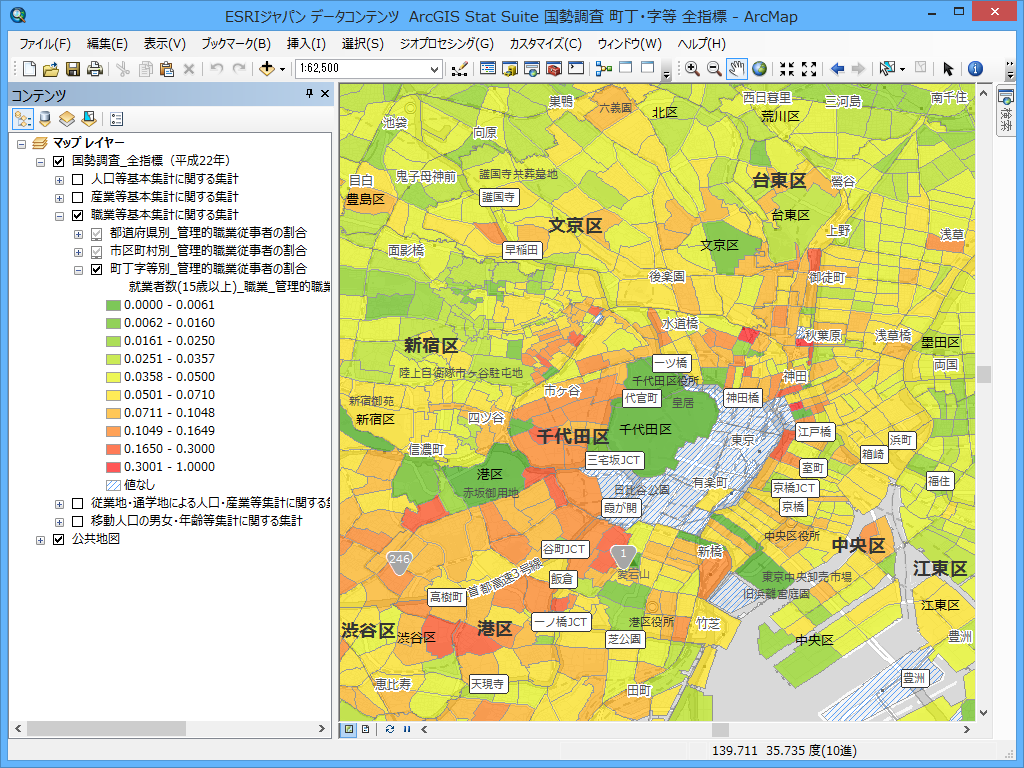Open the ブックマーク(B) menu
This screenshot has width=1024, height=768.
(235, 44)
